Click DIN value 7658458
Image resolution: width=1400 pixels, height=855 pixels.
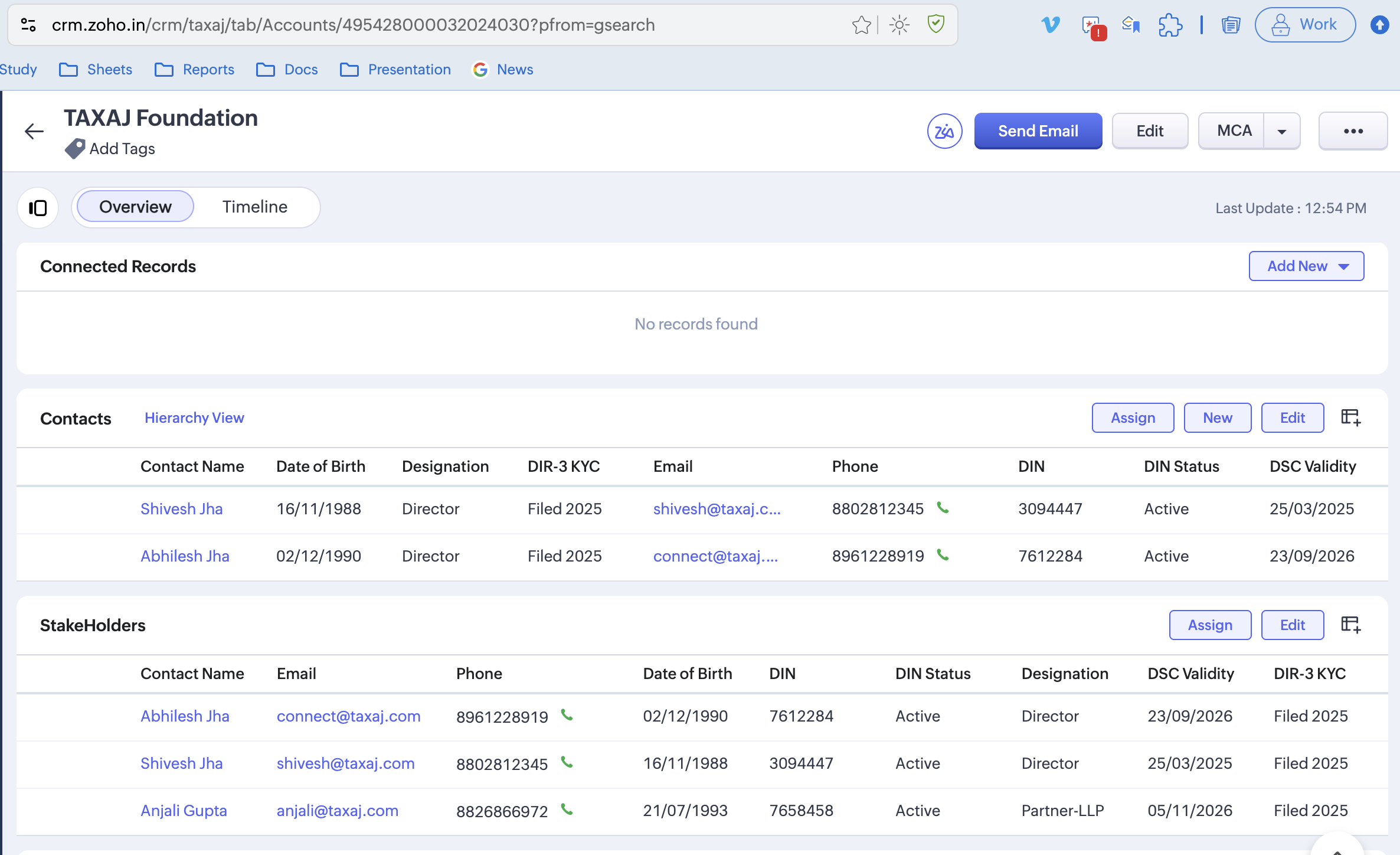click(802, 811)
